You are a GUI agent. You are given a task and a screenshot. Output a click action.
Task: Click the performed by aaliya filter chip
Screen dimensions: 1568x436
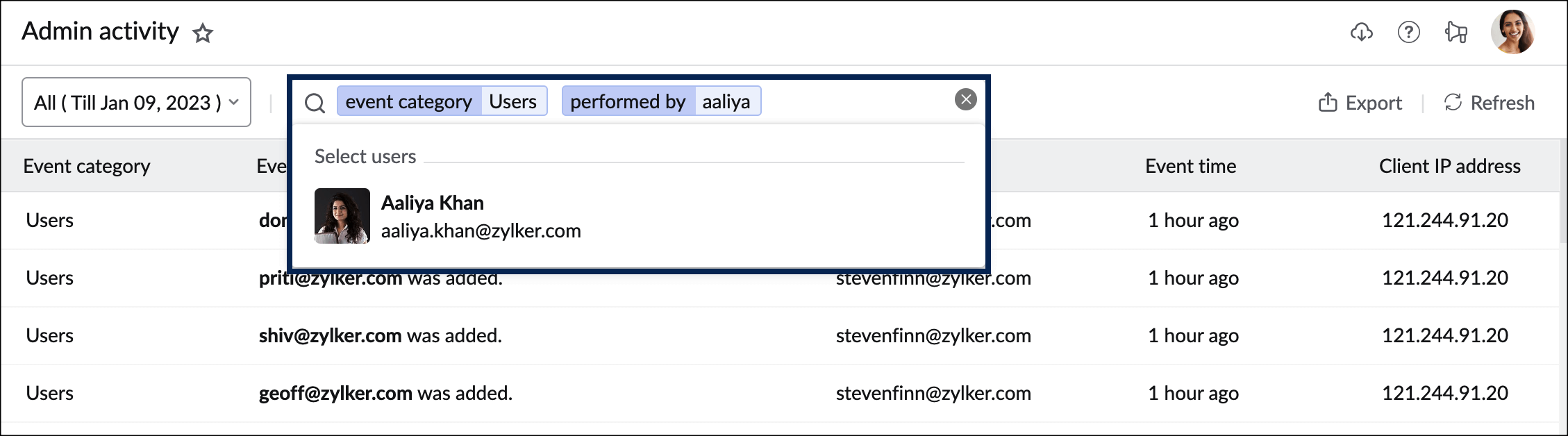point(660,101)
